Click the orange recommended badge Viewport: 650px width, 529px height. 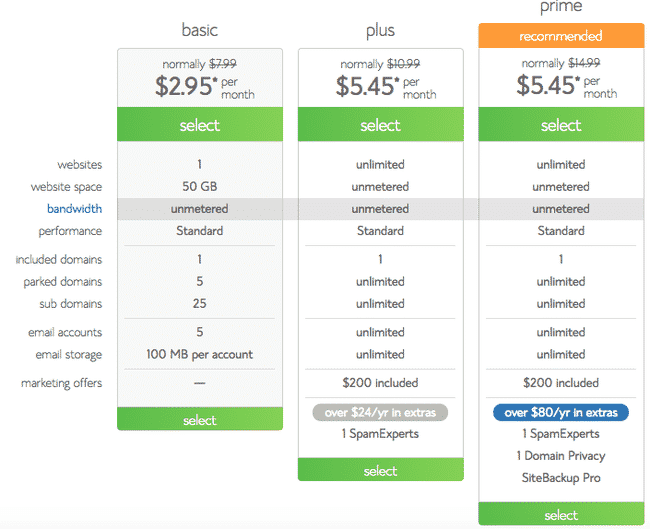click(561, 37)
